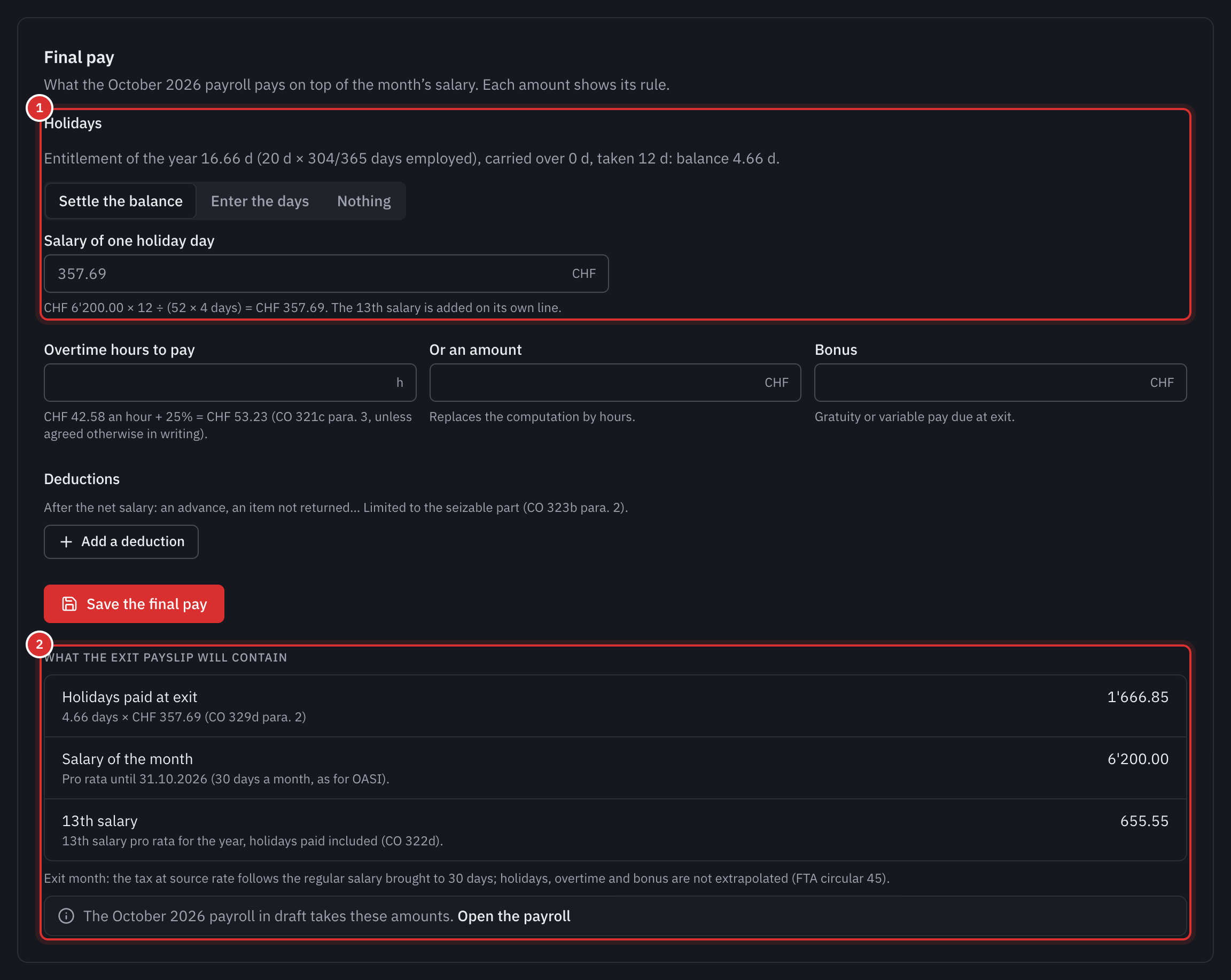Open the payroll link
This screenshot has width=1231, height=980.
pos(514,916)
